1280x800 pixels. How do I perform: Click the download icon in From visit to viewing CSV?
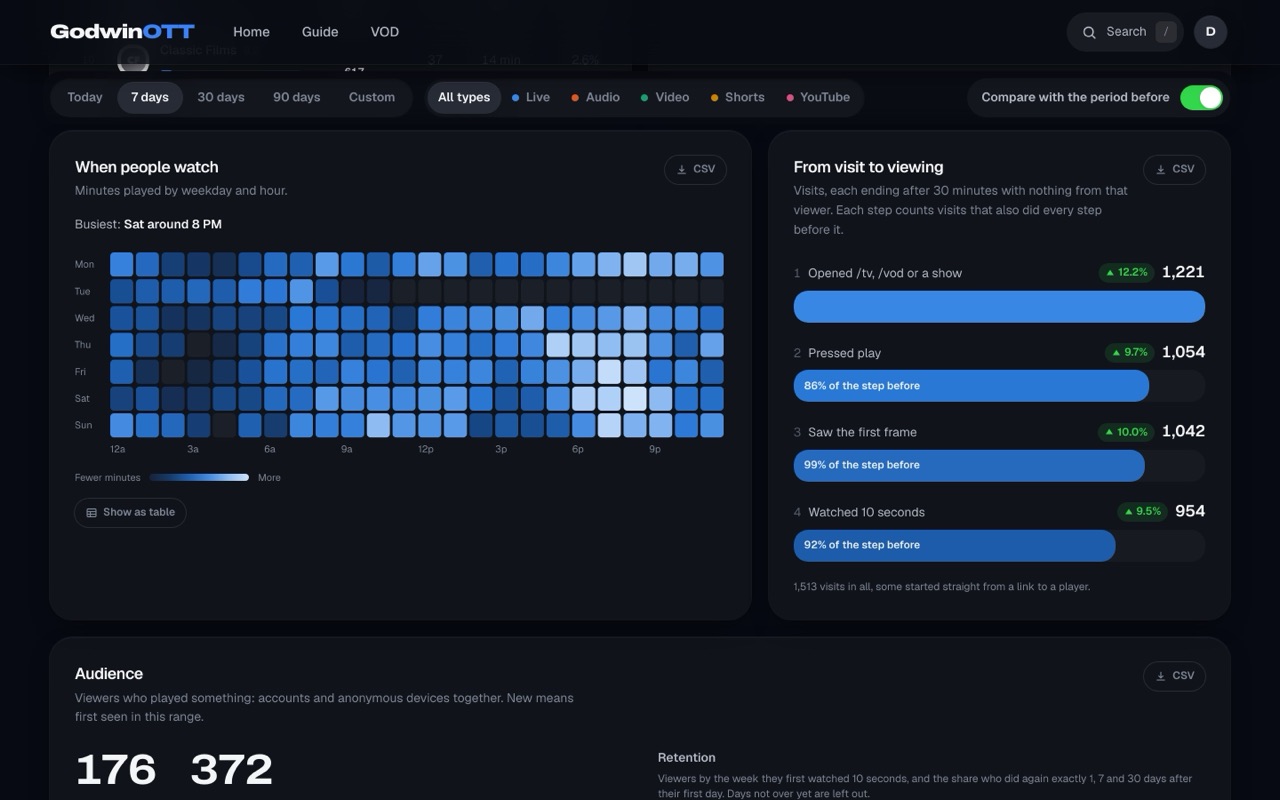1161,170
